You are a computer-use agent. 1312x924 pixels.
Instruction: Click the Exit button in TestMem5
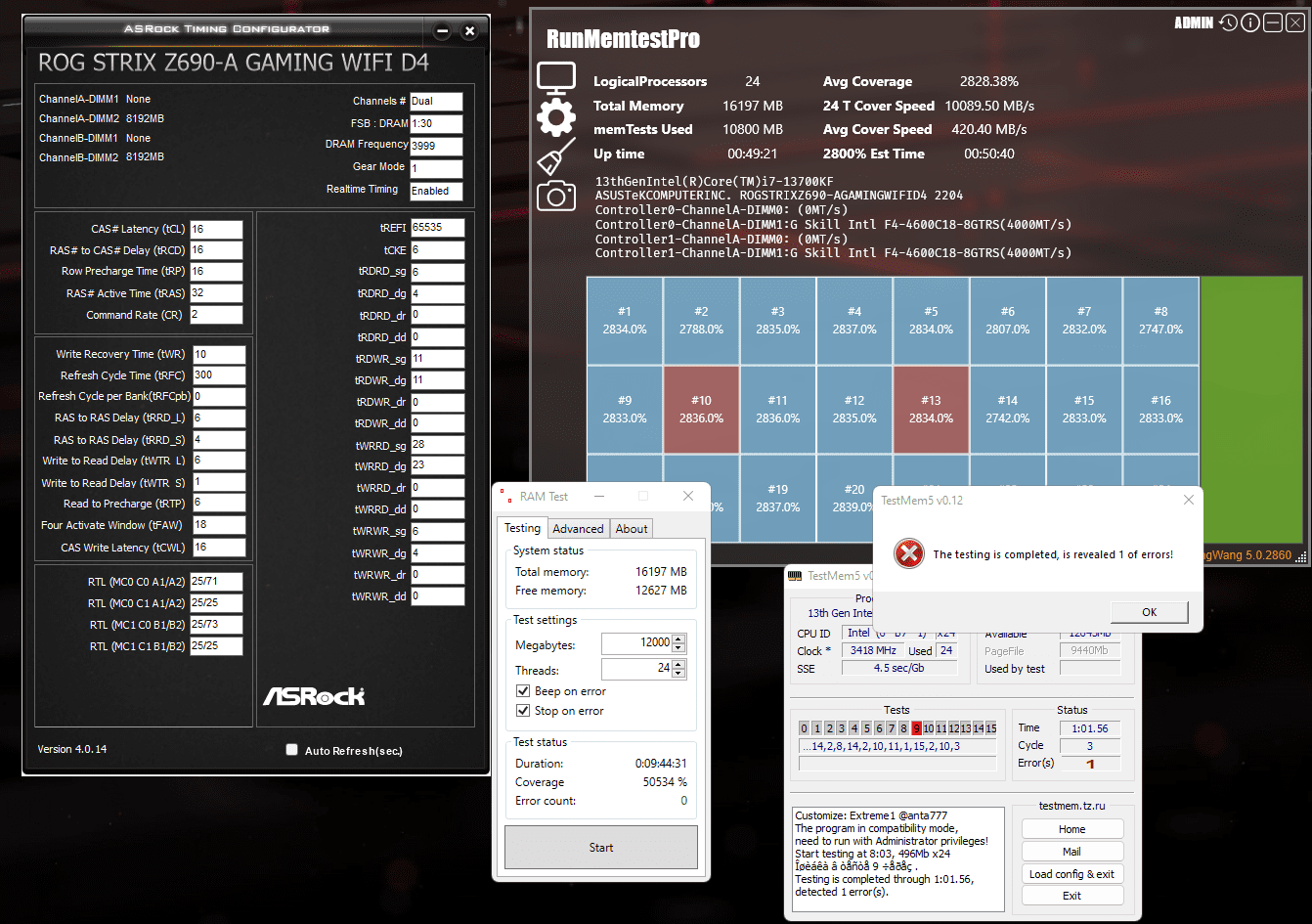1071,896
